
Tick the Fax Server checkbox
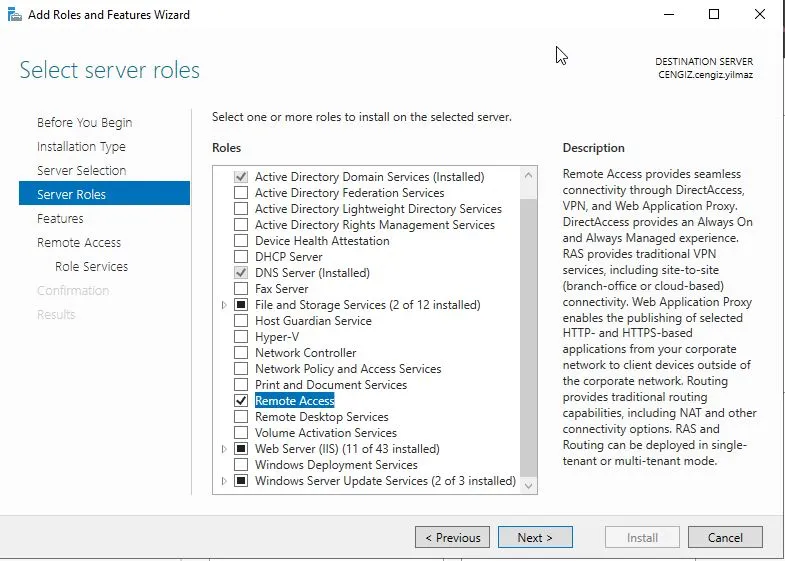tap(240, 289)
